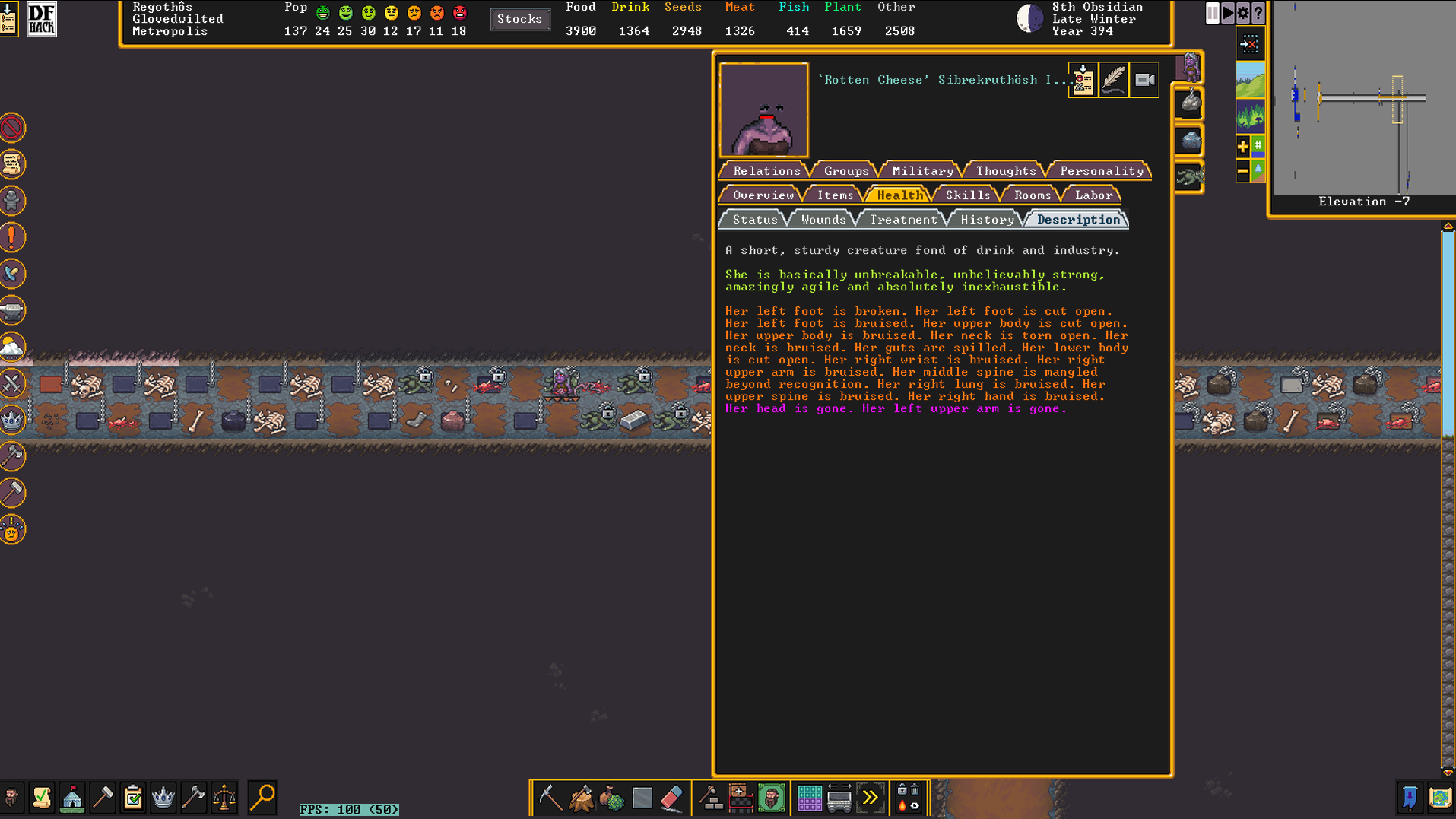Switch to the Groups tab
The height and width of the screenshot is (819, 1456).
pos(846,171)
